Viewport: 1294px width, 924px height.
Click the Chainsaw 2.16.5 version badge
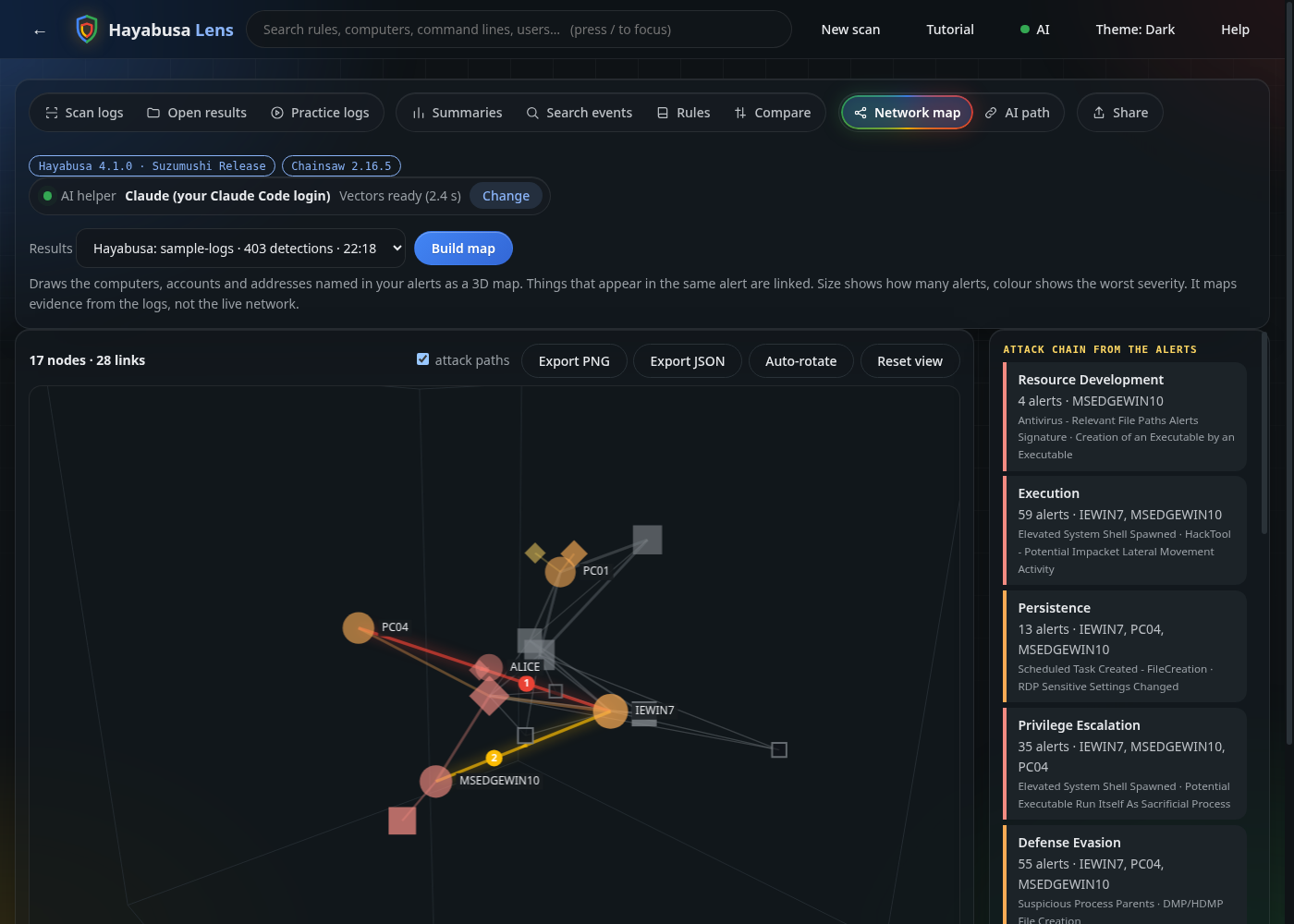341,166
